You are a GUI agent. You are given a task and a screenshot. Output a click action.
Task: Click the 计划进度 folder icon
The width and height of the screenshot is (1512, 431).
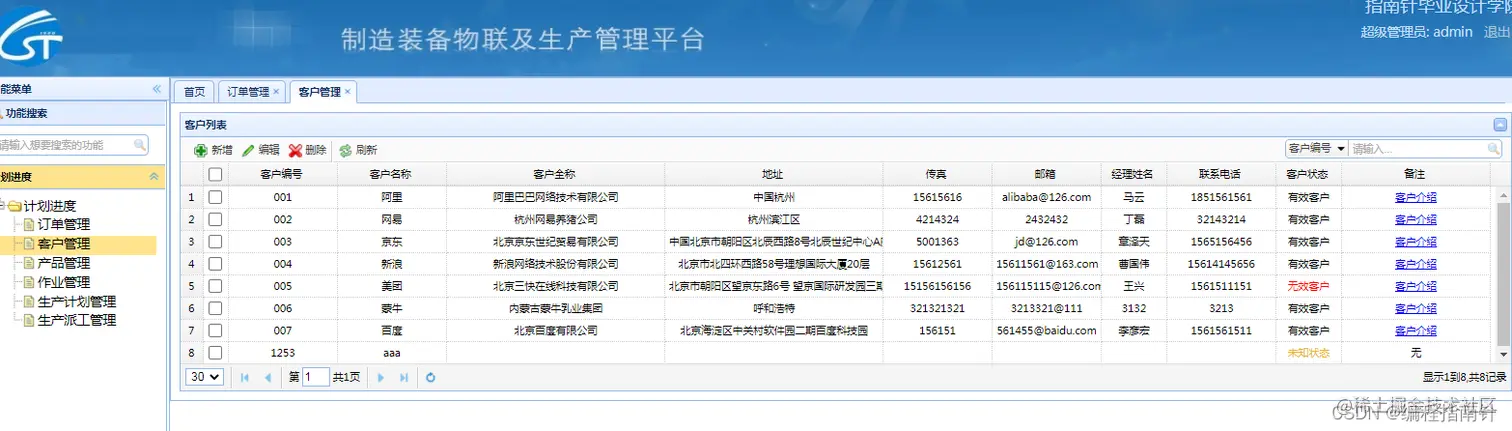click(x=14, y=206)
